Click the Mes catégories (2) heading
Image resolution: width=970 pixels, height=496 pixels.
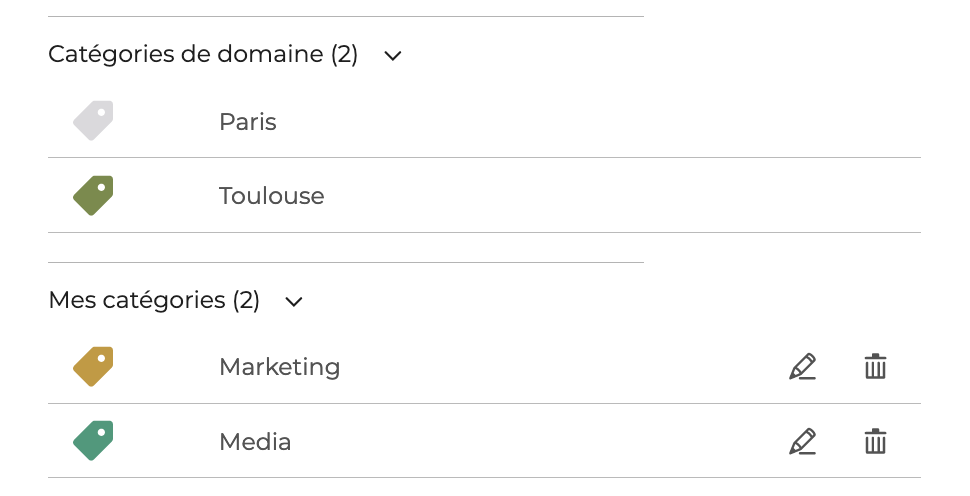coord(154,300)
